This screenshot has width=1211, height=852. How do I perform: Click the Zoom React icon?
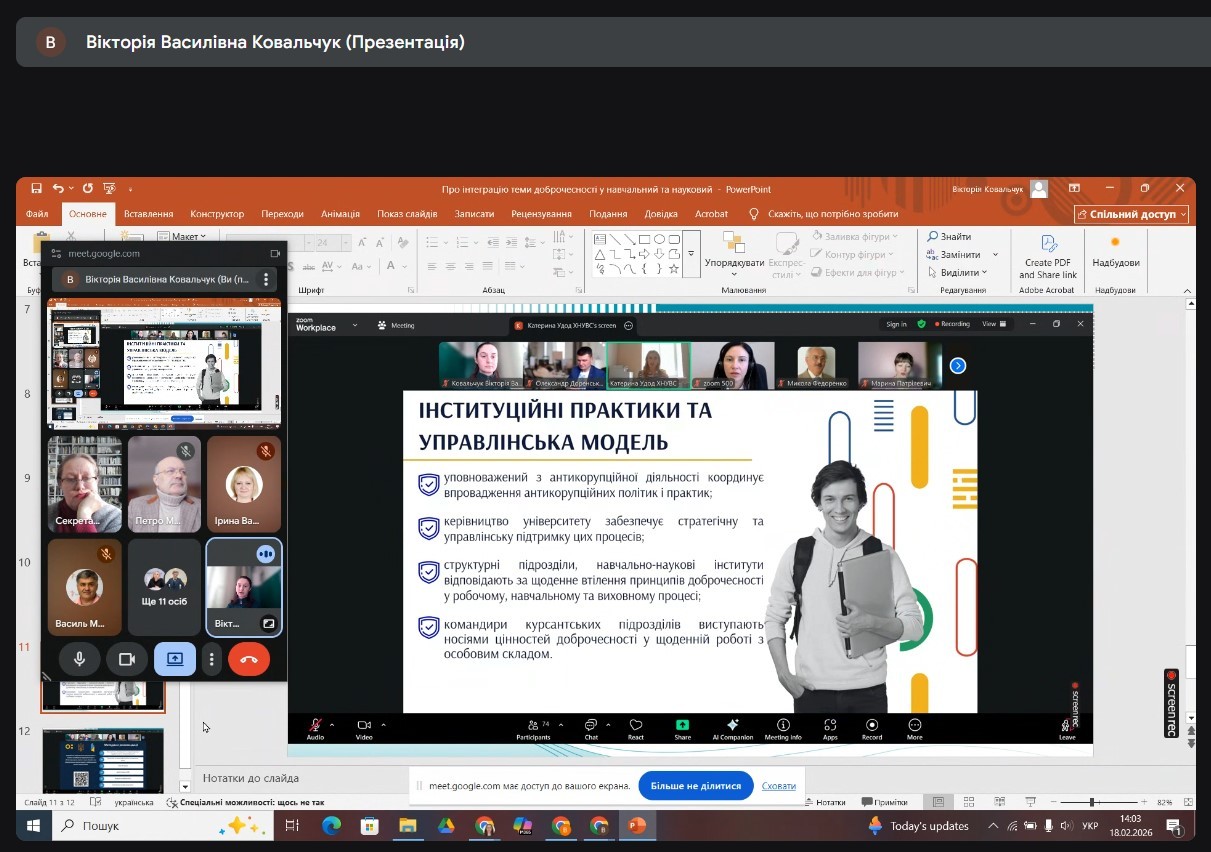pos(636,725)
